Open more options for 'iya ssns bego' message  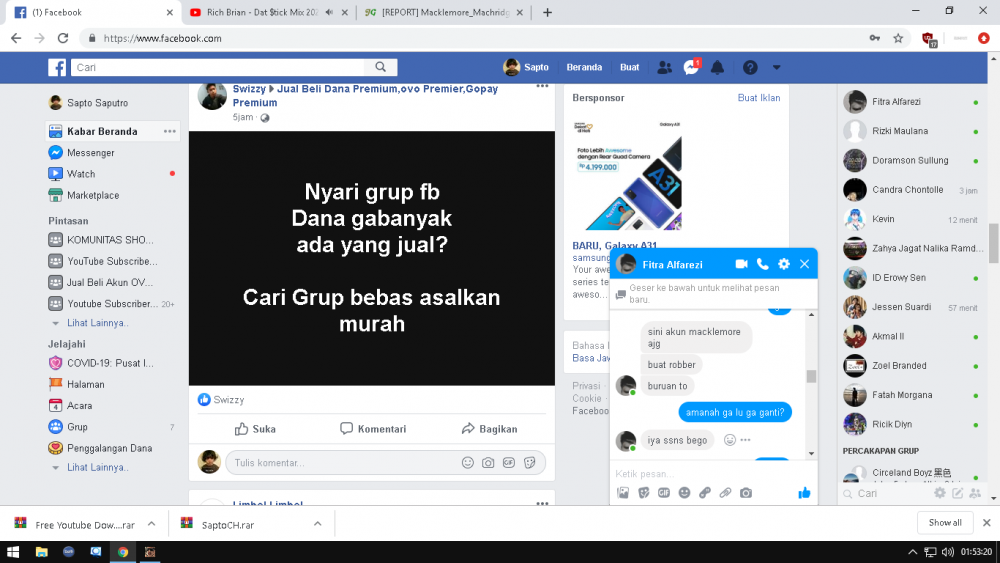pyautogui.click(x=745, y=440)
